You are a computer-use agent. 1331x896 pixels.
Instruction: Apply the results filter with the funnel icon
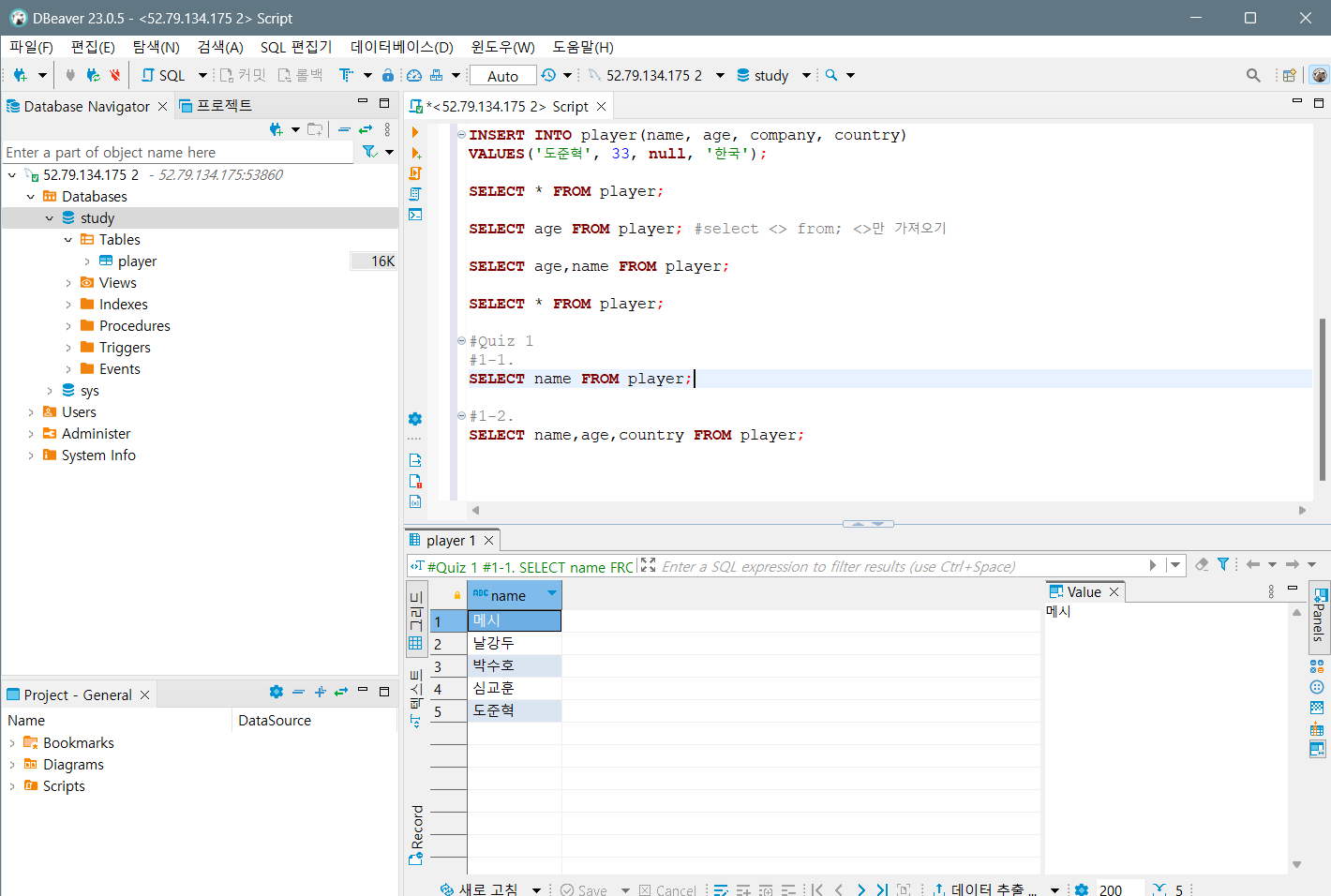tap(1223, 564)
